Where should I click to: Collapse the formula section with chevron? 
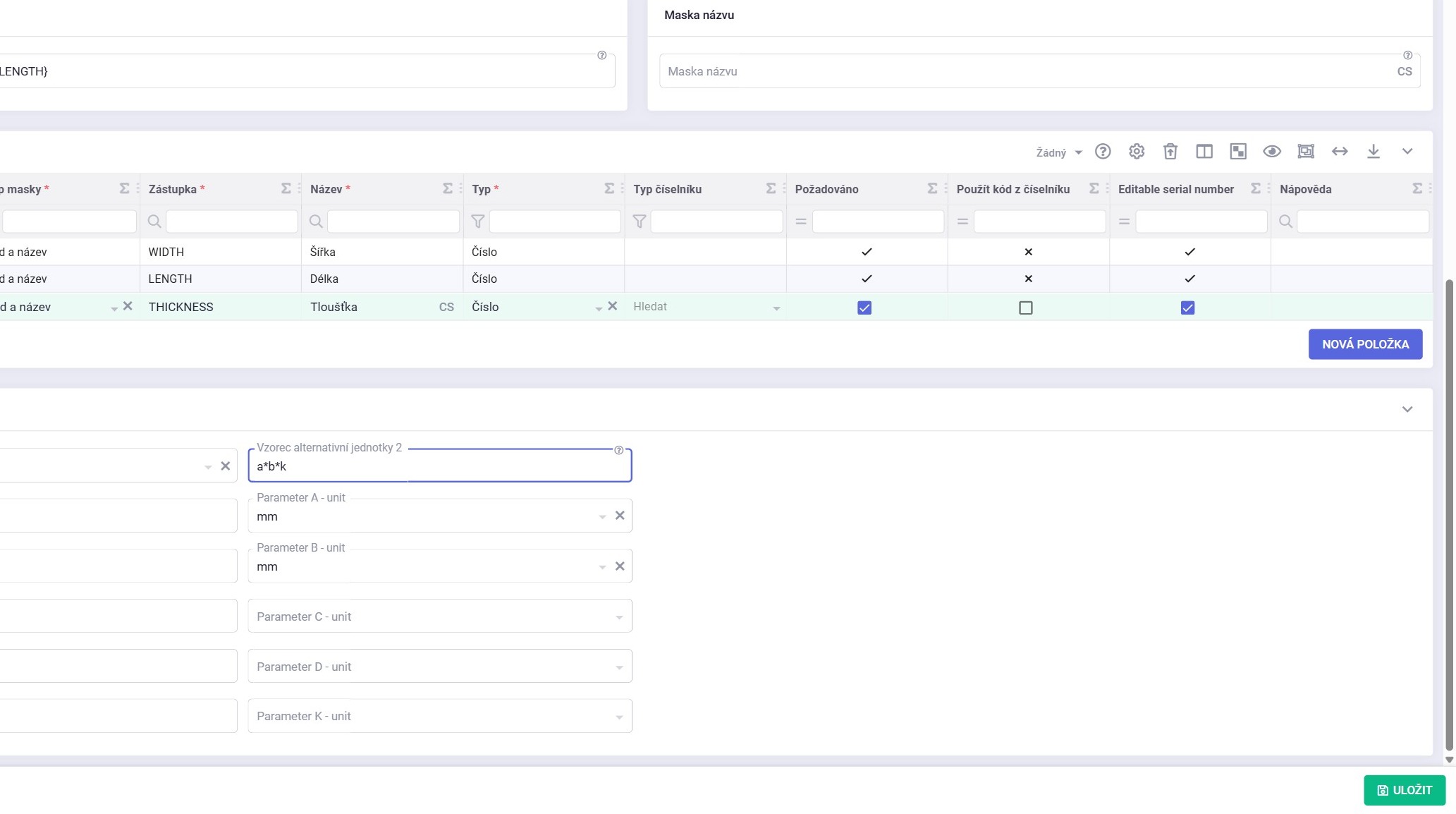(1407, 409)
